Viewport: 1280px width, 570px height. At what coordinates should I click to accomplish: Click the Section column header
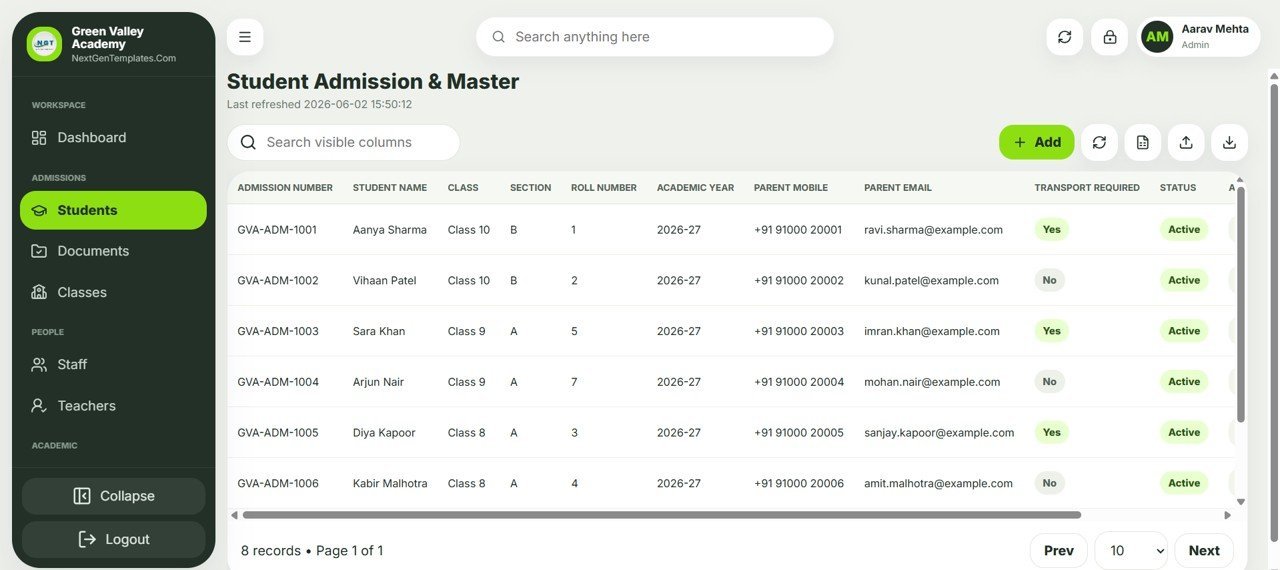click(x=530, y=188)
